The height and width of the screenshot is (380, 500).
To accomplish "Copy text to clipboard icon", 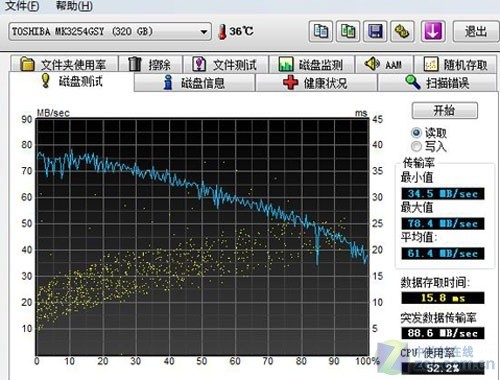I will click(321, 31).
